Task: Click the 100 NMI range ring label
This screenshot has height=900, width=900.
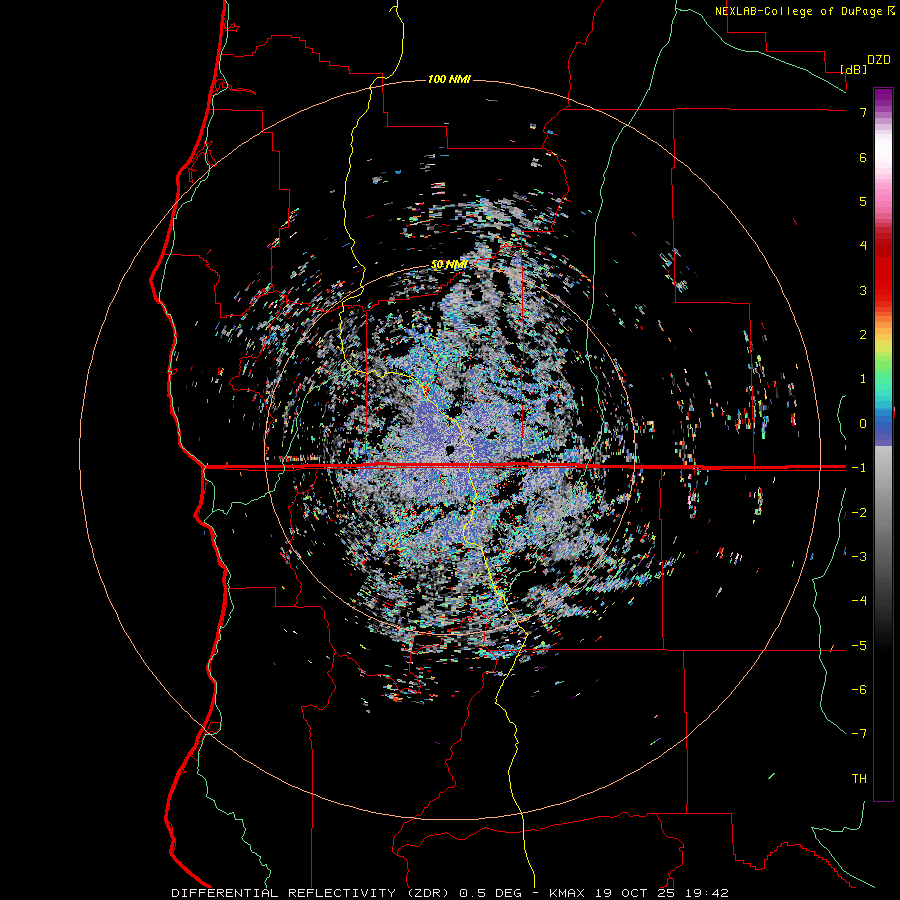Action: click(x=449, y=79)
